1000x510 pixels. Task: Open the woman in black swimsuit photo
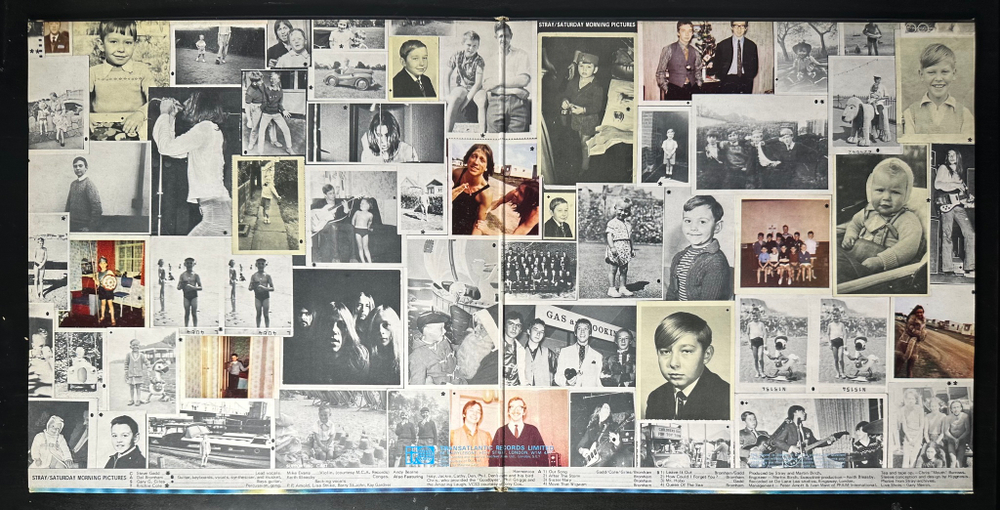pos(495,189)
